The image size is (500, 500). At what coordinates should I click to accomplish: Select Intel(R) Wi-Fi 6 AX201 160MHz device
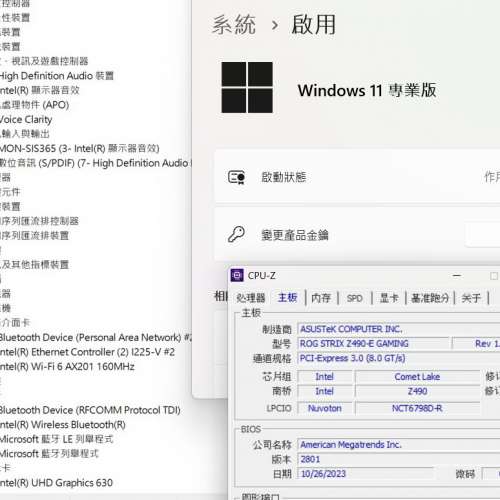click(x=67, y=366)
